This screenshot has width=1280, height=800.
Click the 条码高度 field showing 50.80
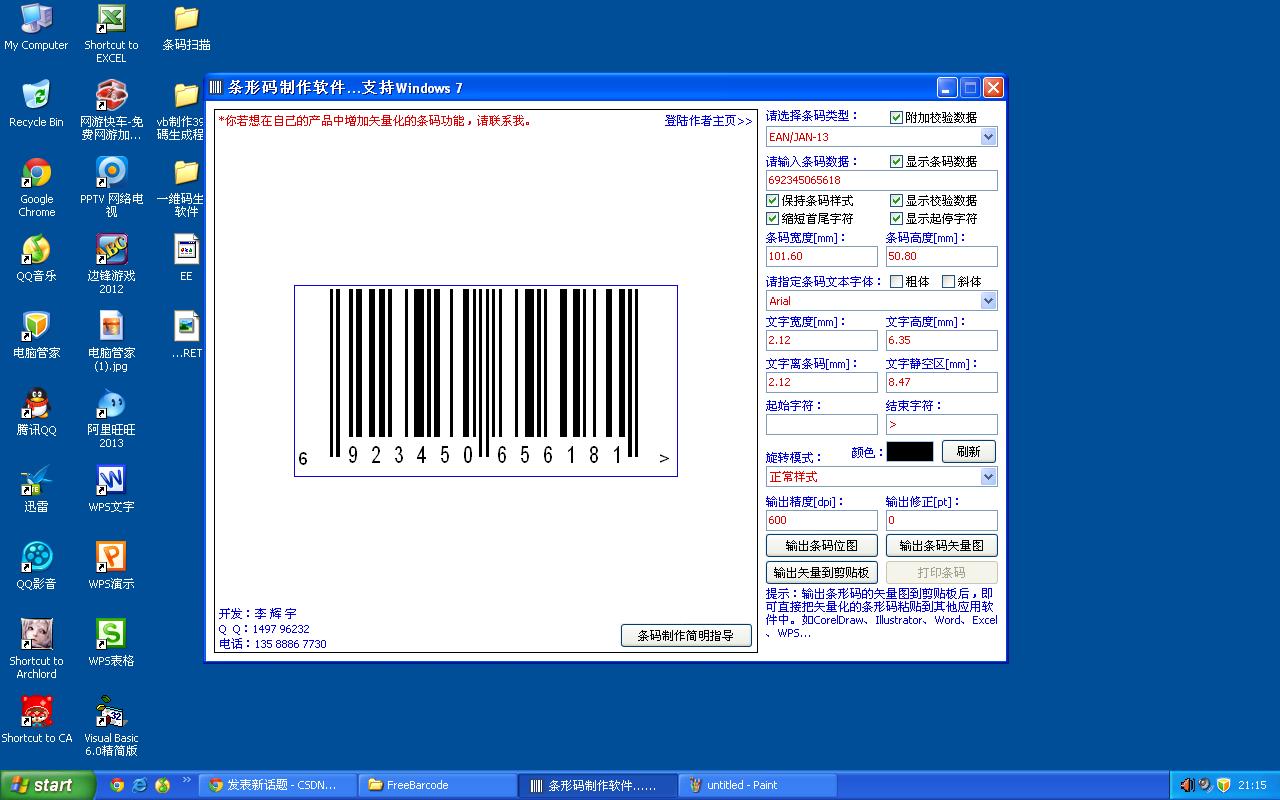tap(942, 256)
